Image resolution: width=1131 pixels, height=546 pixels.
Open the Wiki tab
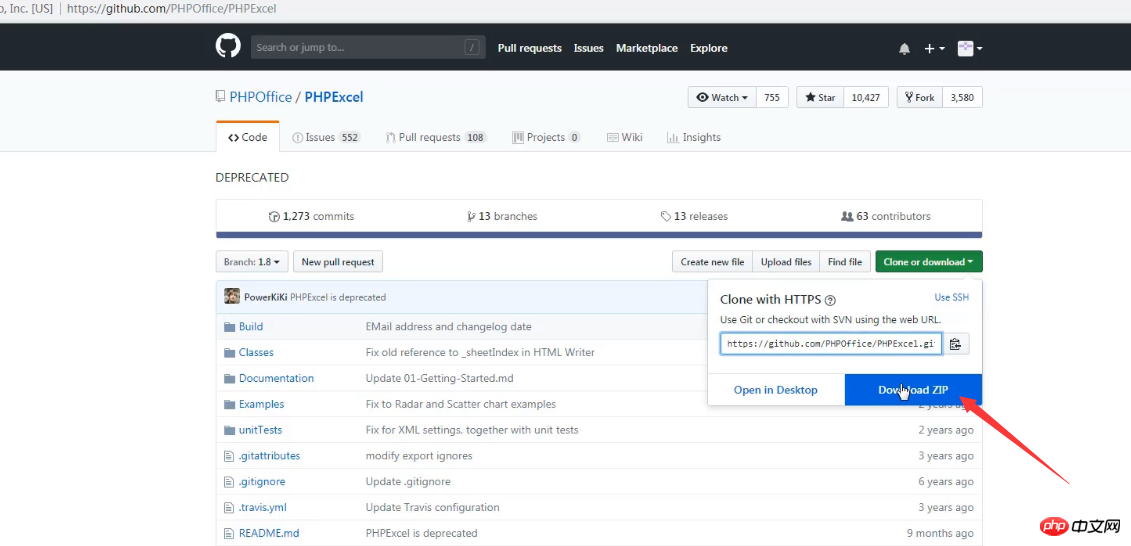click(x=625, y=137)
